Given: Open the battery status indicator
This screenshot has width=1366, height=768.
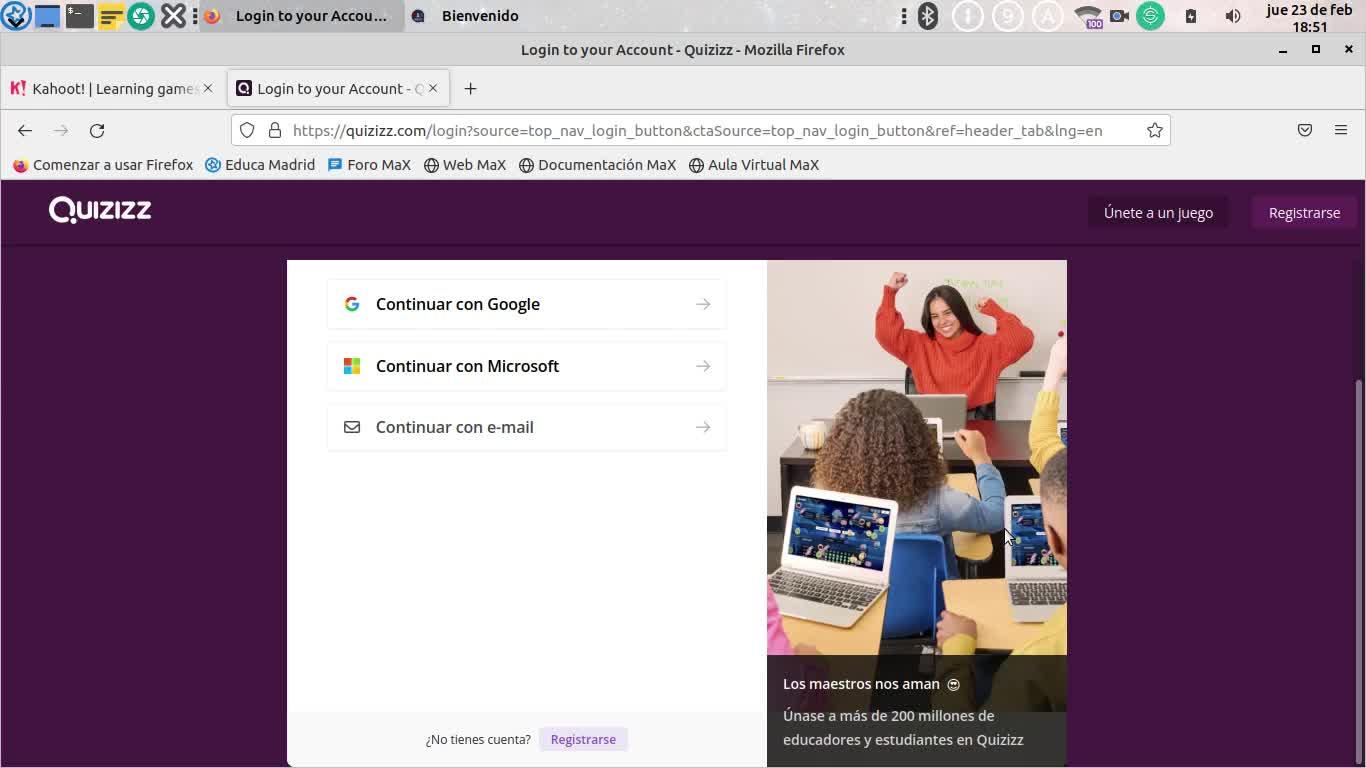Looking at the screenshot, I should (1191, 16).
